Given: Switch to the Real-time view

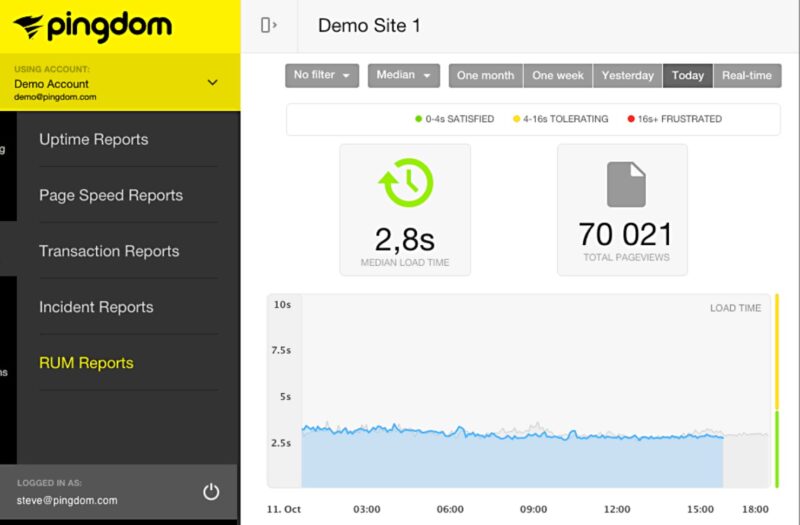Looking at the screenshot, I should [747, 76].
